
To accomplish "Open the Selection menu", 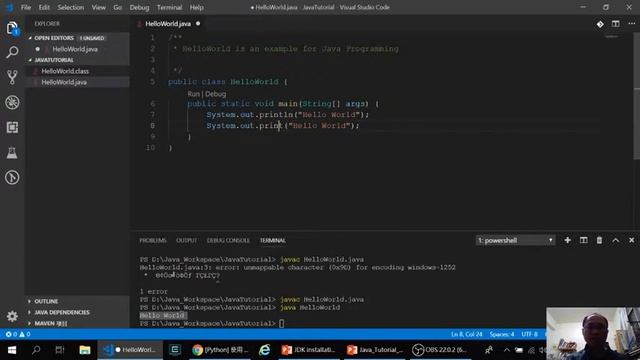I will click(71, 7).
